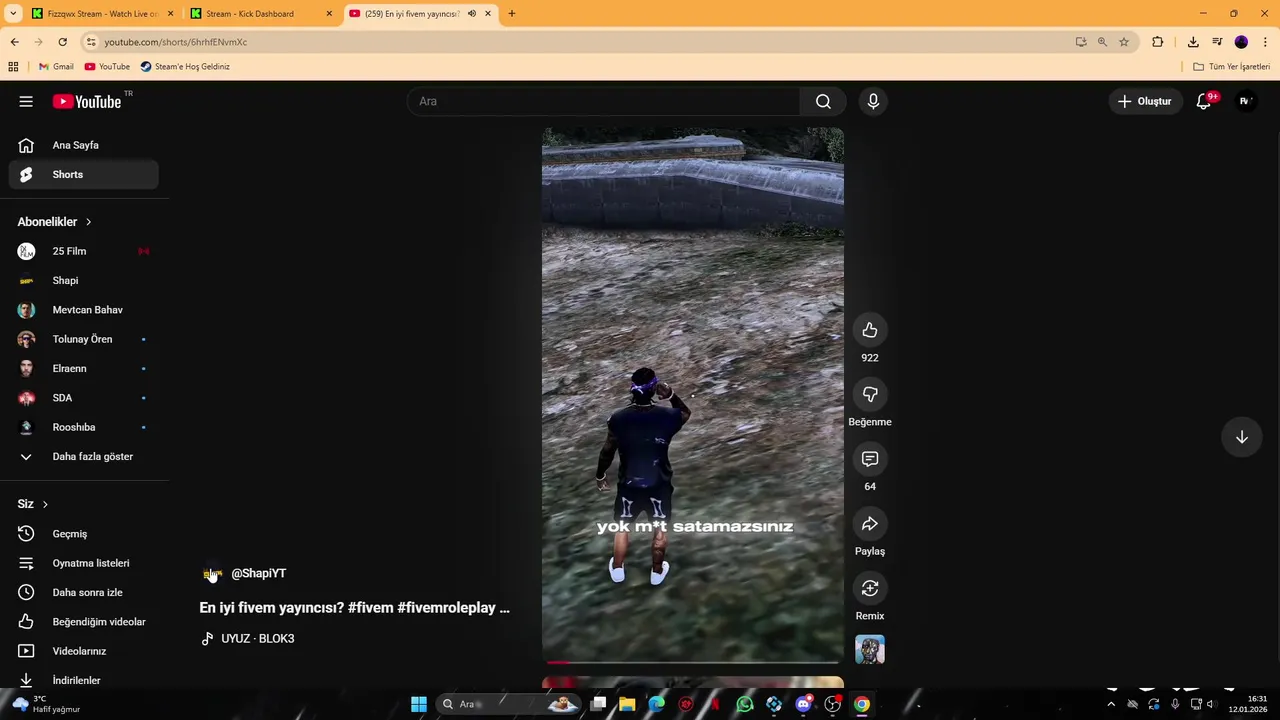
Task: Open the Gmail bookmark
Action: coord(56,67)
